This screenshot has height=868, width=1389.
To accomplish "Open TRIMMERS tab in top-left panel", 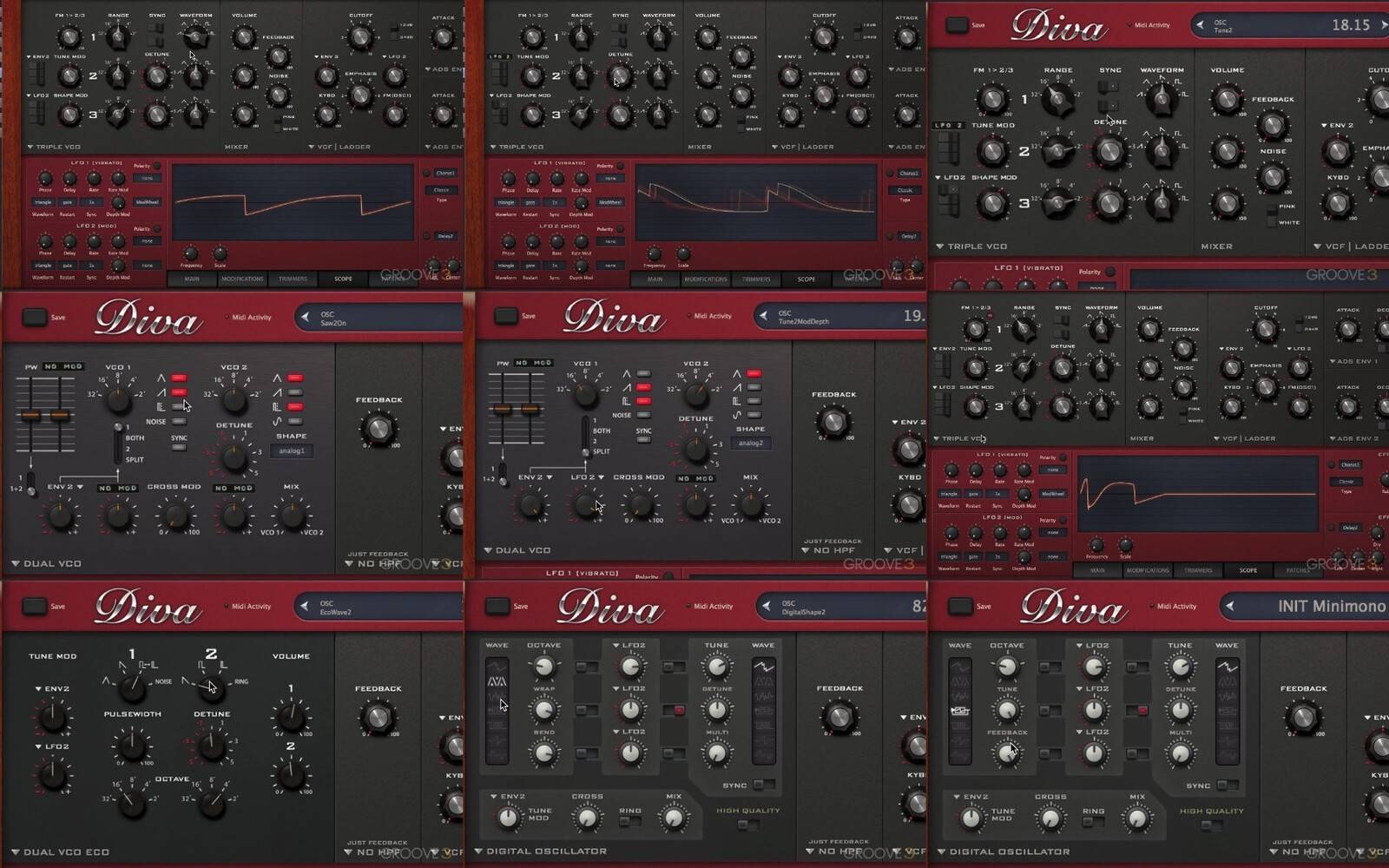I will click(293, 279).
